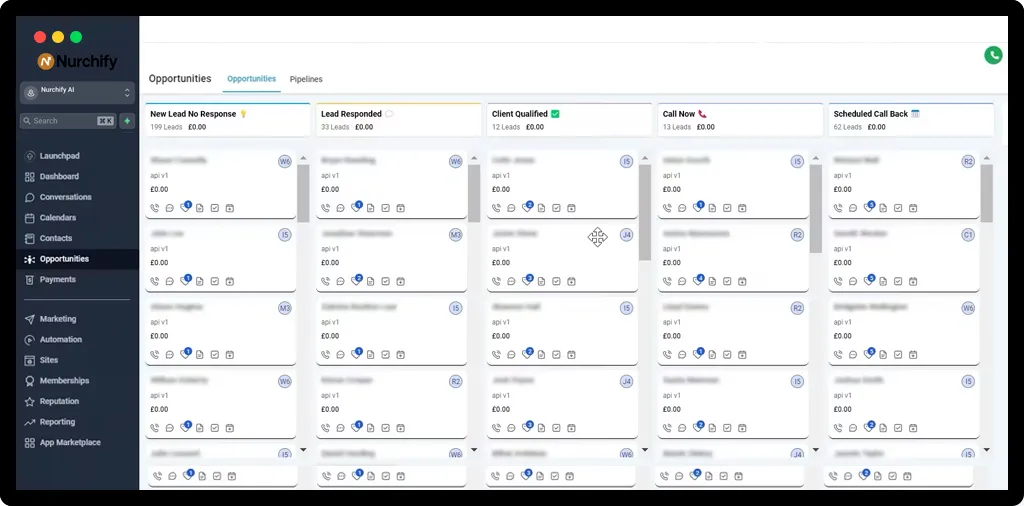Viewport: 1024px width, 506px height.
Task: Click up arrow of New Lead No Response scrollbar
Action: (303, 158)
